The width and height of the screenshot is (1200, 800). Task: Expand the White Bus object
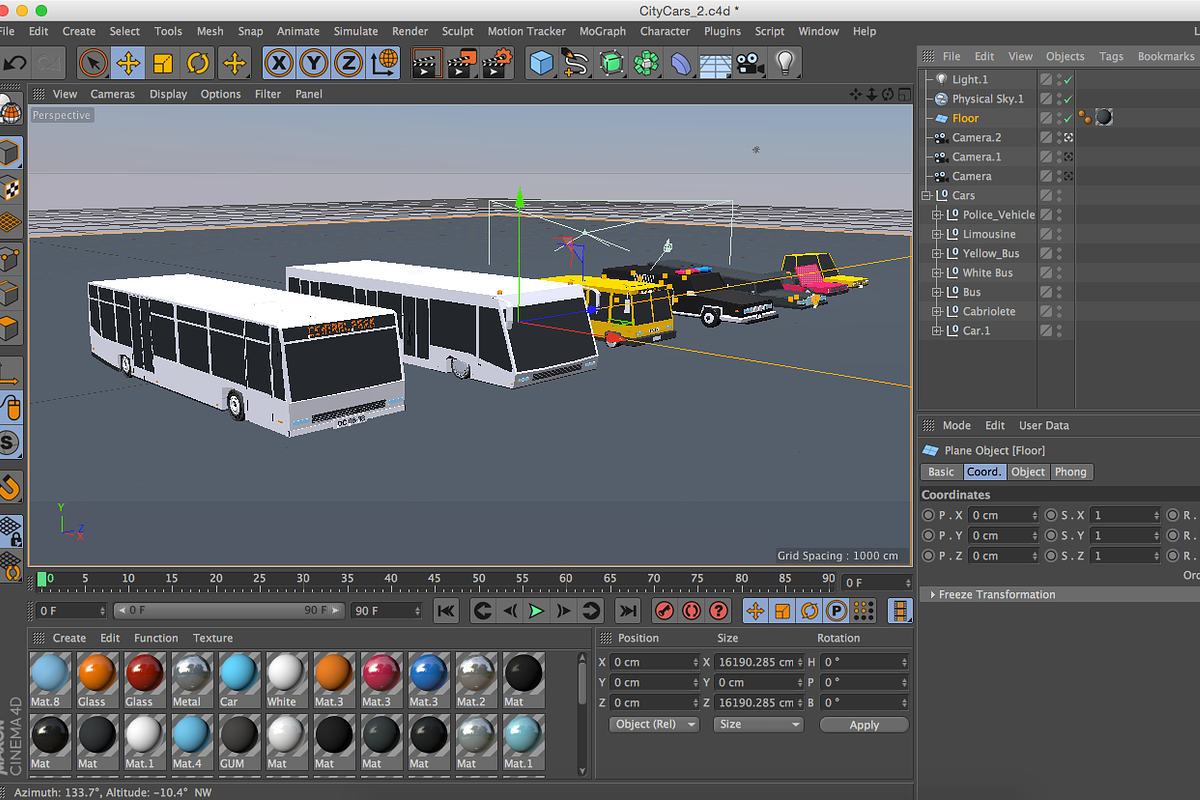pyautogui.click(x=937, y=273)
